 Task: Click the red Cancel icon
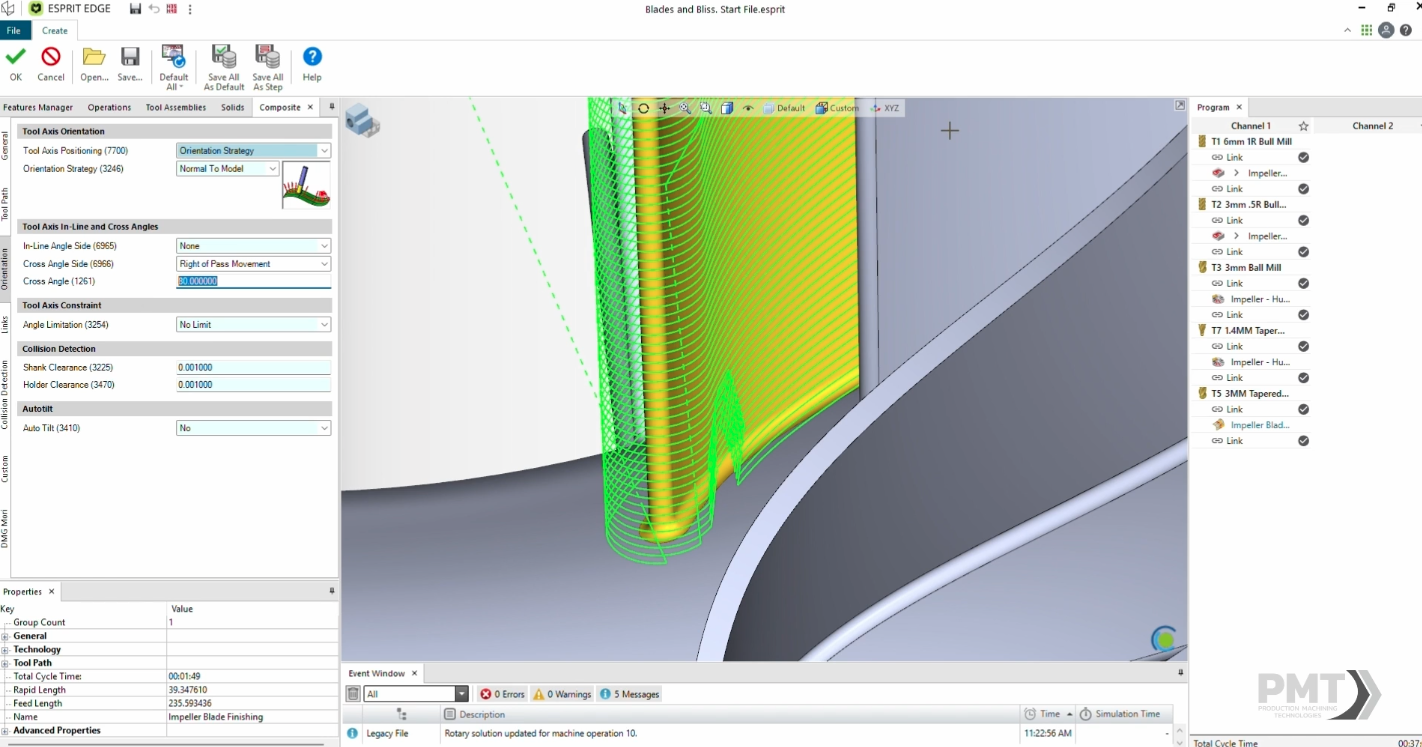click(51, 57)
